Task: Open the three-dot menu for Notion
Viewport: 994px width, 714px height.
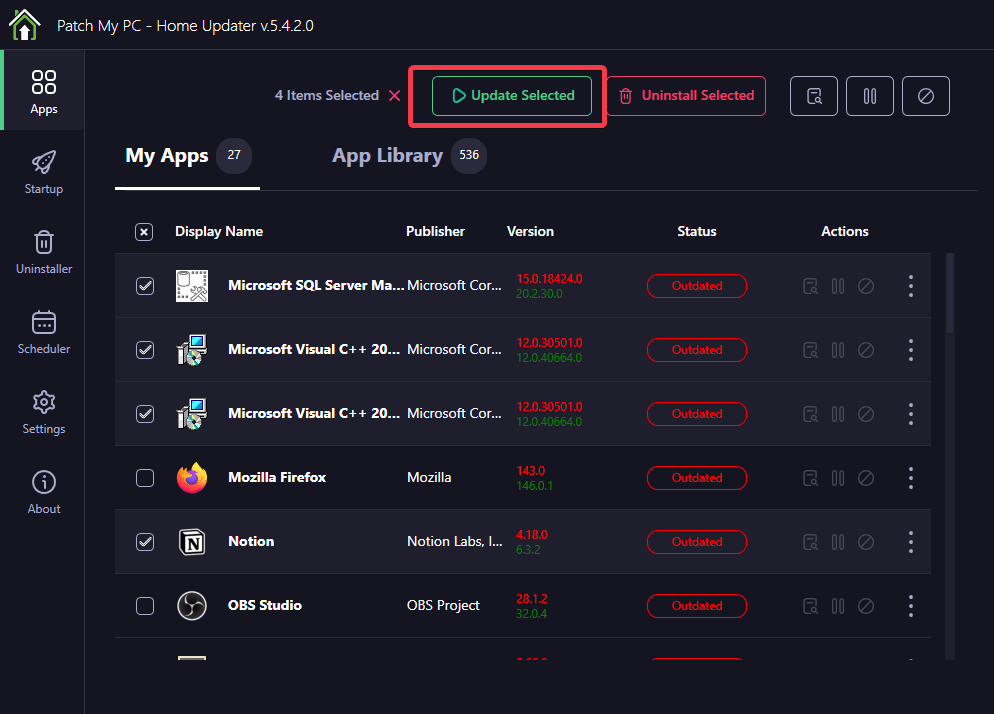Action: pos(911,541)
